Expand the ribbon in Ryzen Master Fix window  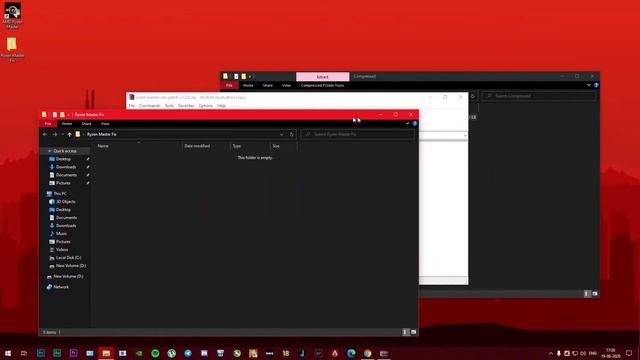coord(407,124)
